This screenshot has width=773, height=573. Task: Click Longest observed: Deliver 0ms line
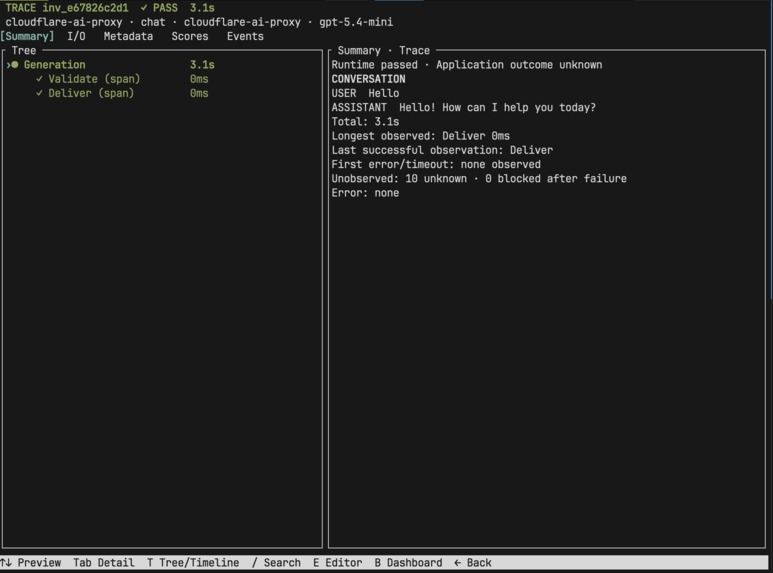pos(421,136)
